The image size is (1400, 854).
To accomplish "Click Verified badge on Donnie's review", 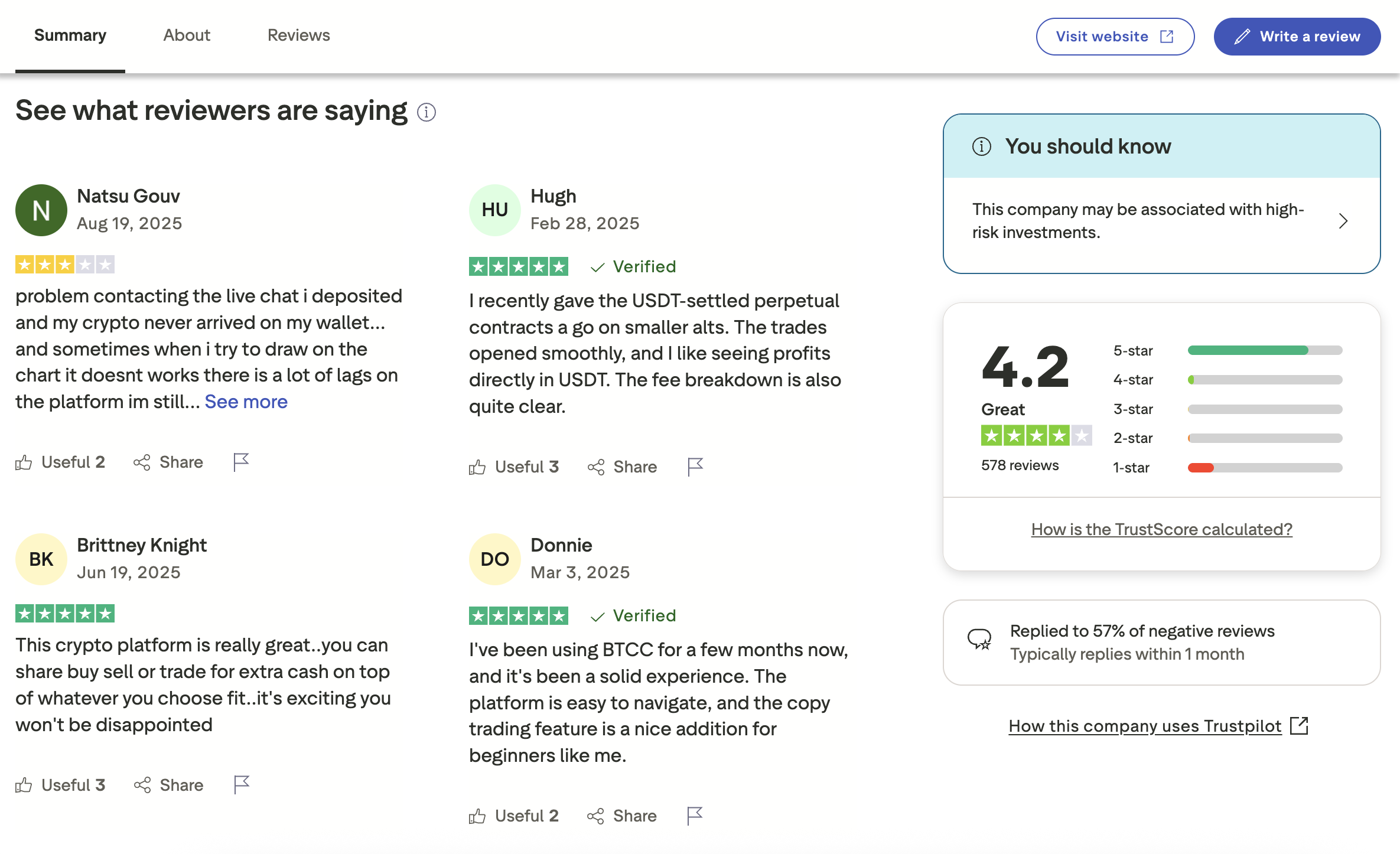I will tap(633, 616).
